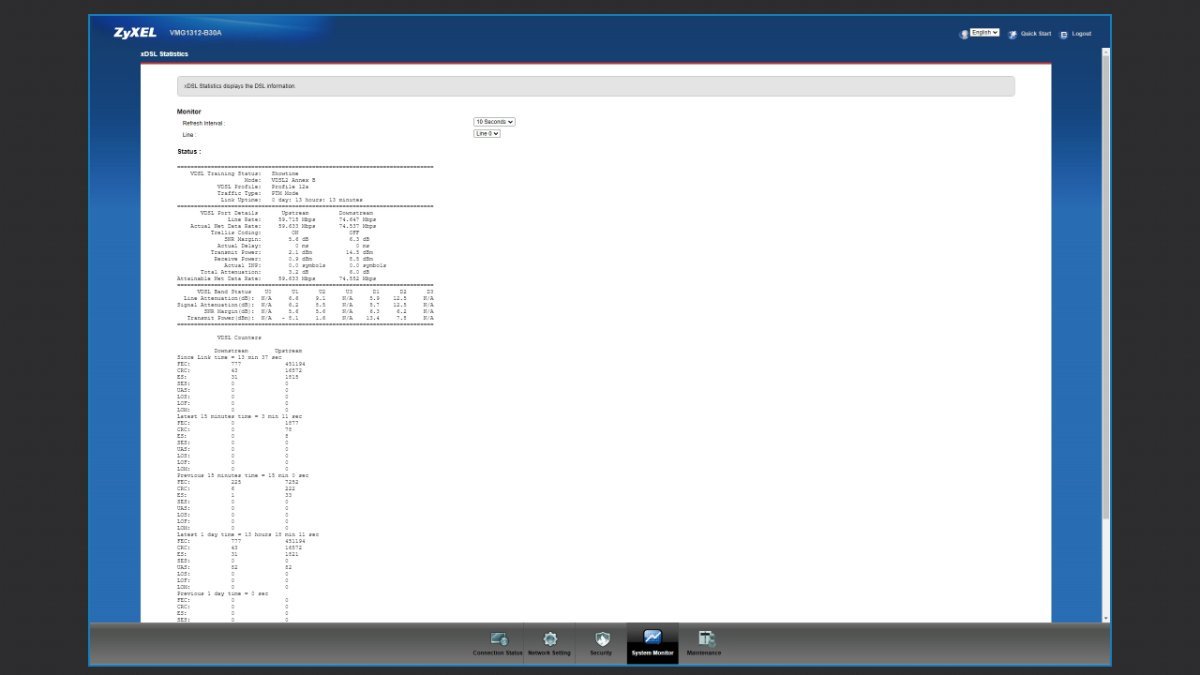Click the Quick Start link text
Viewport: 1200px width, 675px height.
pyautogui.click(x=1036, y=34)
